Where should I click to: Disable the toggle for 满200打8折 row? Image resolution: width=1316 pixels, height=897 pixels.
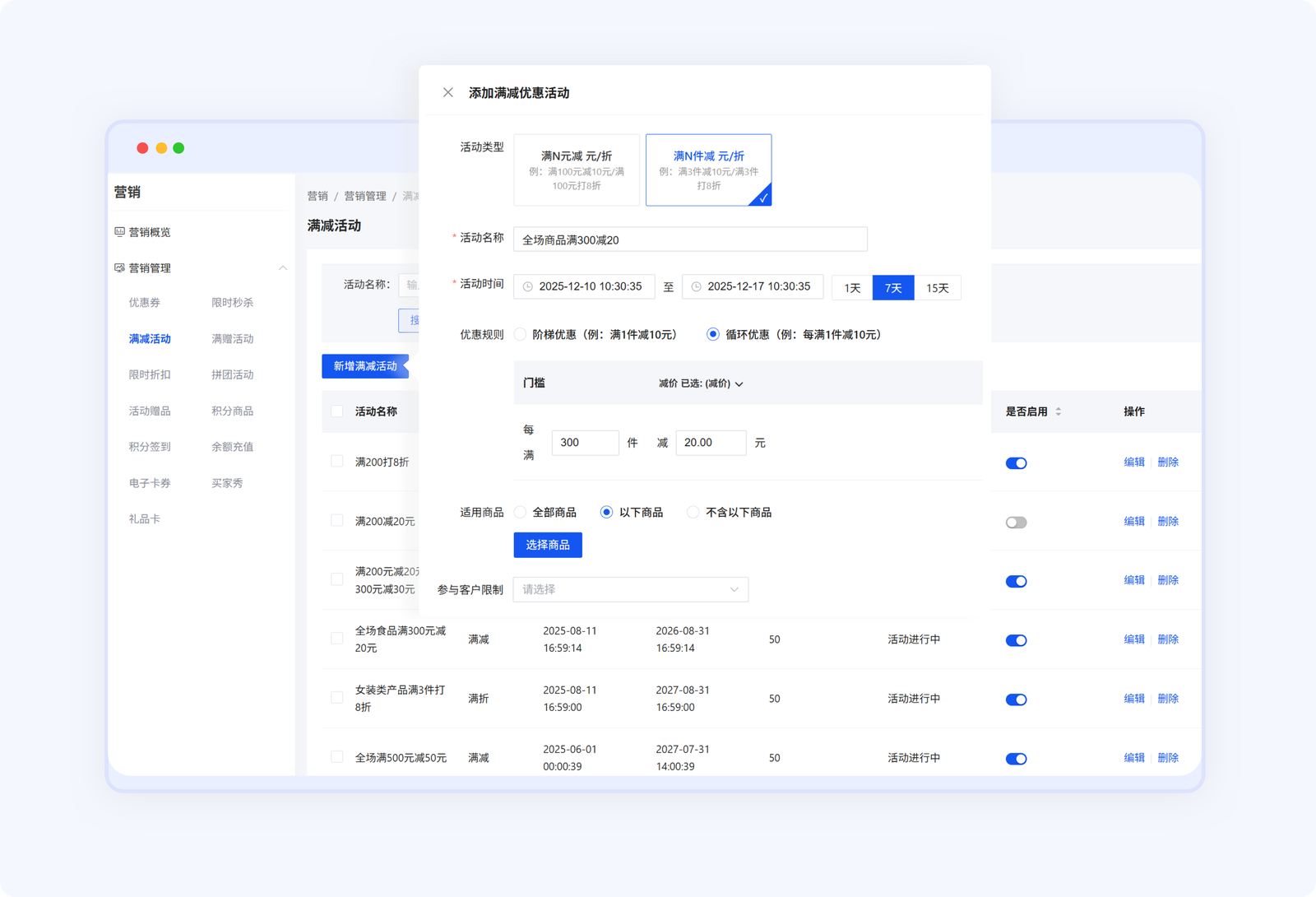tap(1016, 463)
